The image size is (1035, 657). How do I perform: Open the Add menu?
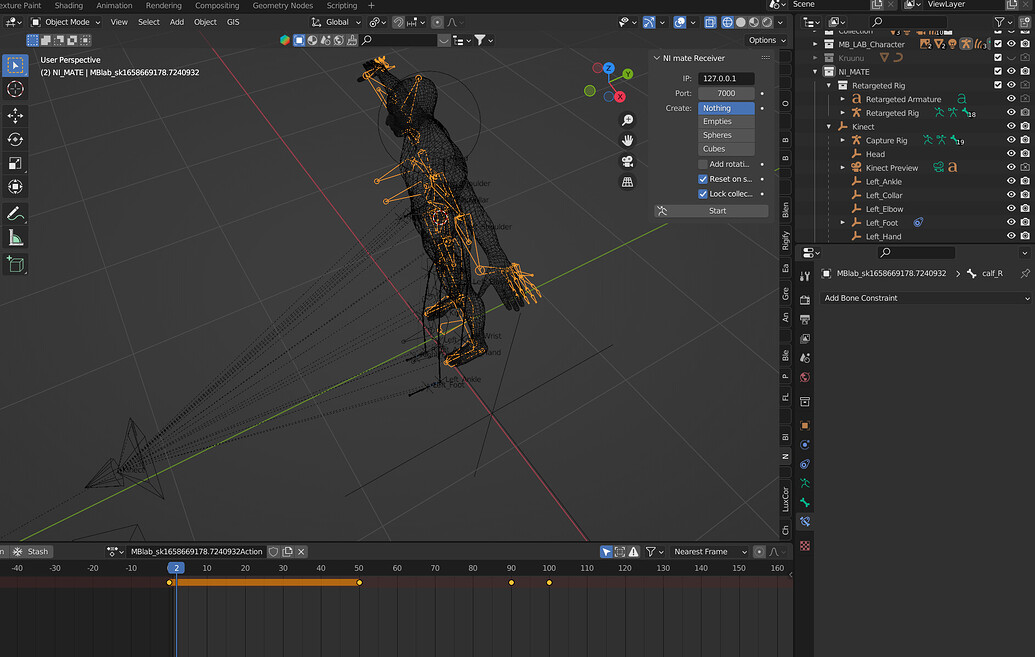pos(177,22)
